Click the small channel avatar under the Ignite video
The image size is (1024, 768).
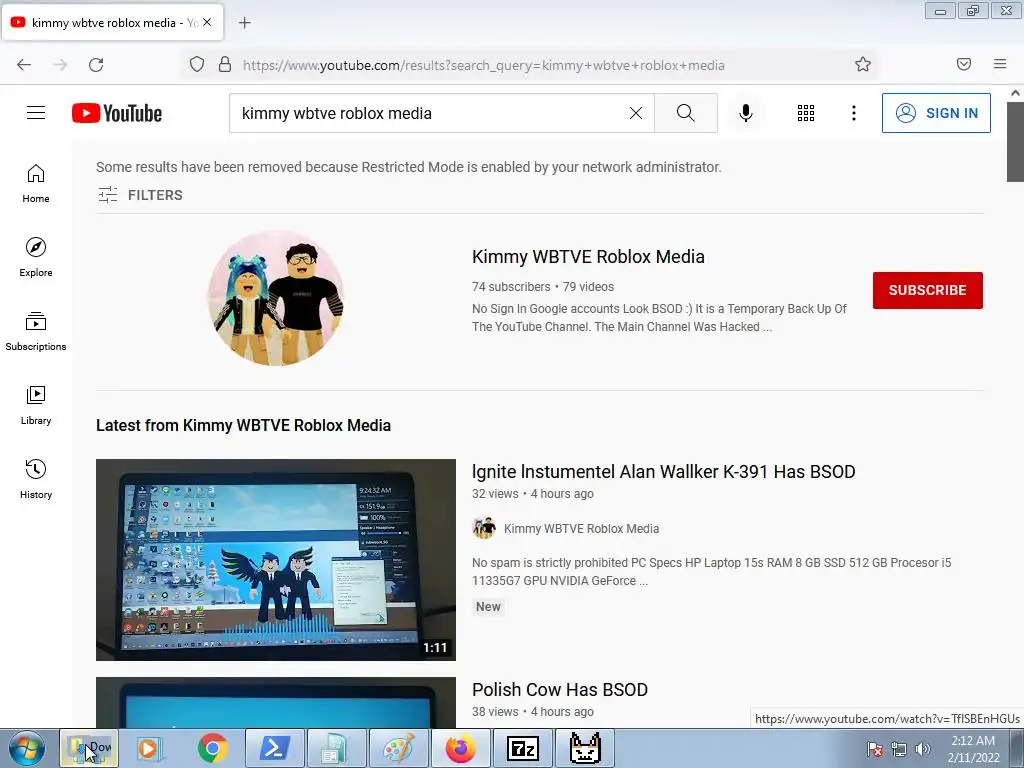coord(484,528)
